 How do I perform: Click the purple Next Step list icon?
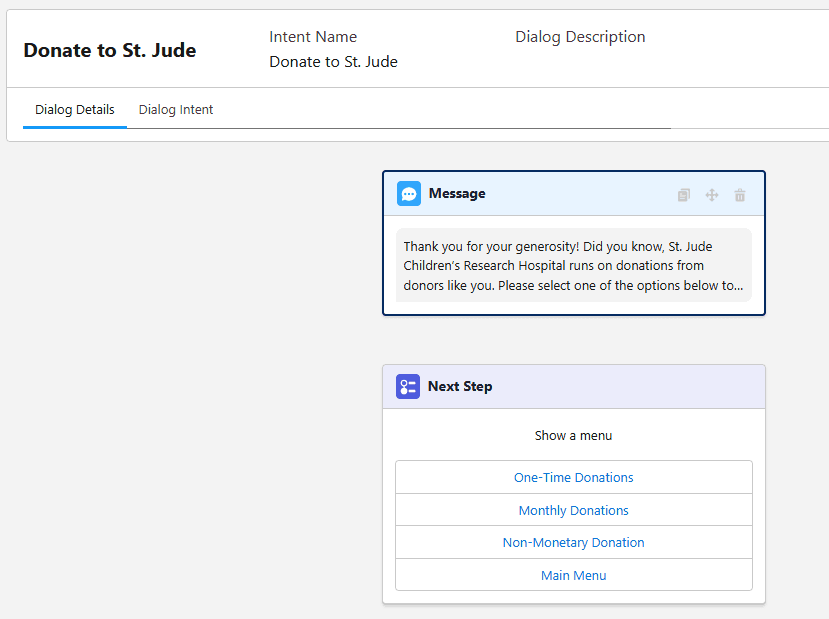(x=408, y=386)
